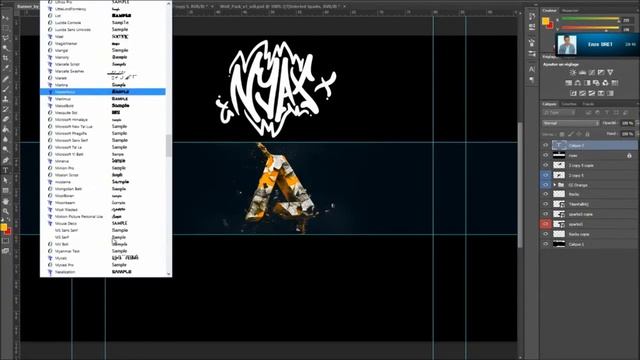
Task: Filter layers by type layers icon
Action: coord(607,113)
